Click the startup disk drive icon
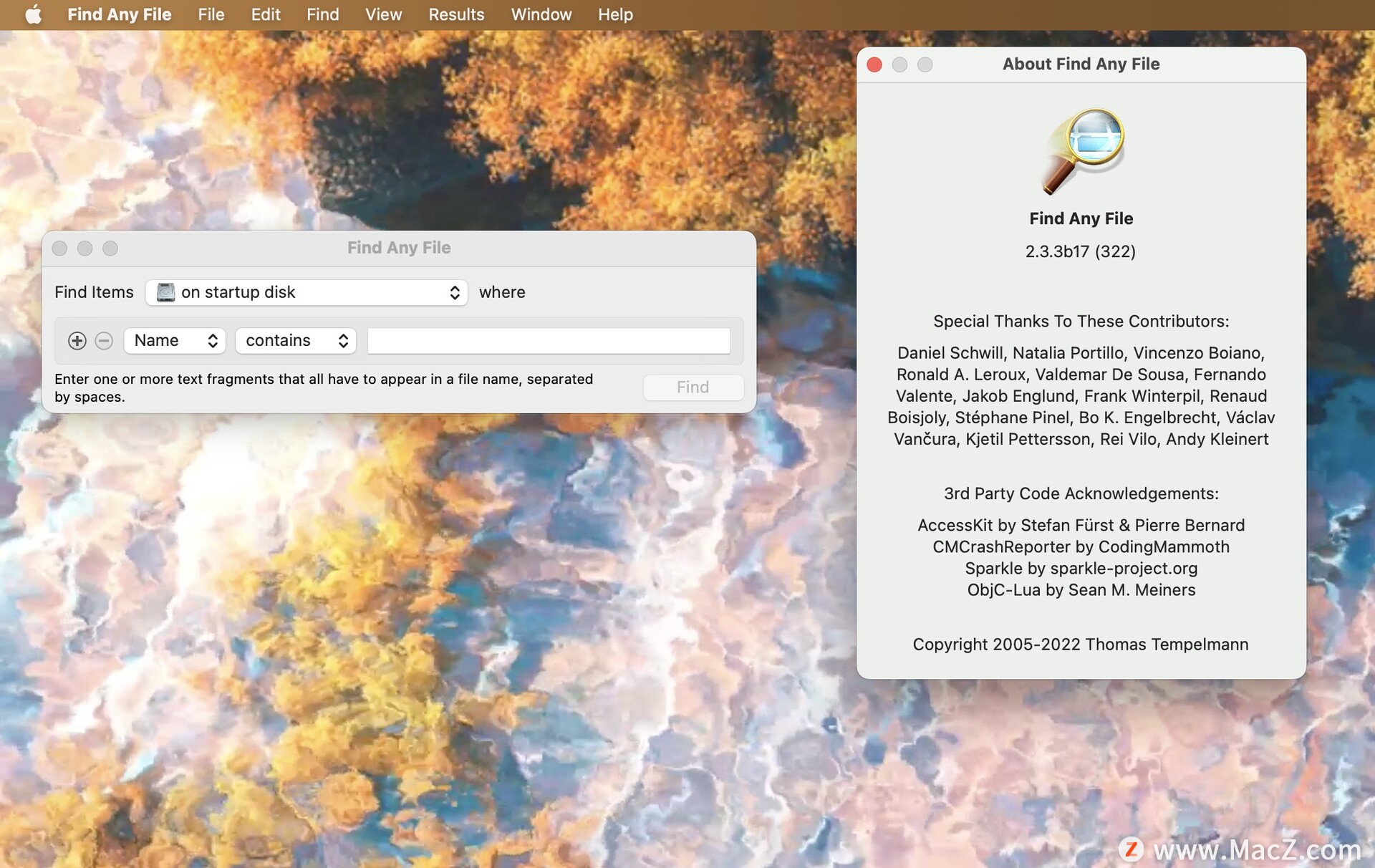This screenshot has width=1375, height=868. click(x=165, y=291)
